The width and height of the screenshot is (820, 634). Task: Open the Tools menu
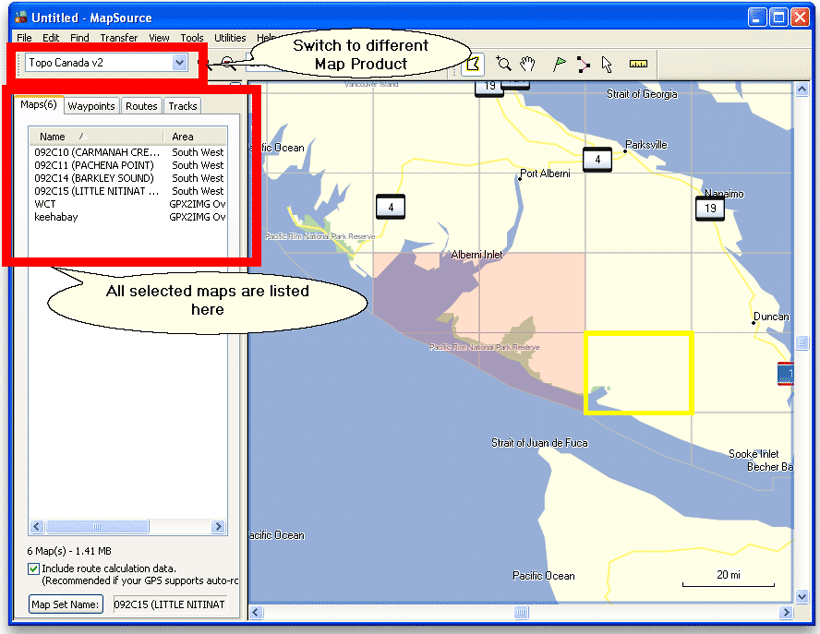coord(192,38)
